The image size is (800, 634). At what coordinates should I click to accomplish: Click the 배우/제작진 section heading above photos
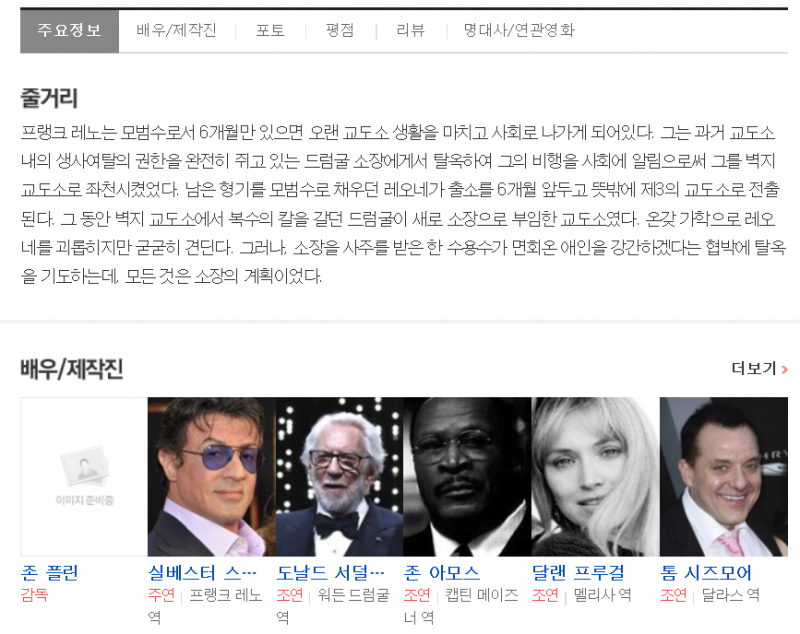72,369
